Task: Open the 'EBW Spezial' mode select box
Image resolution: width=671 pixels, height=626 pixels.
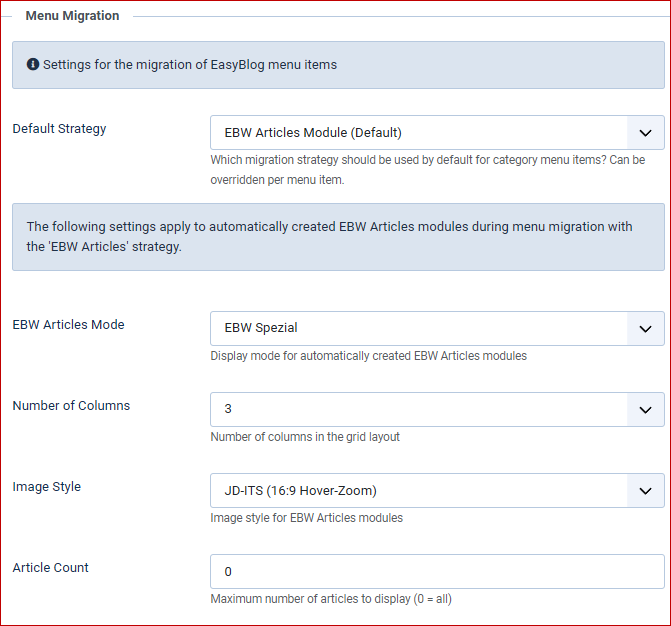Action: coord(418,328)
